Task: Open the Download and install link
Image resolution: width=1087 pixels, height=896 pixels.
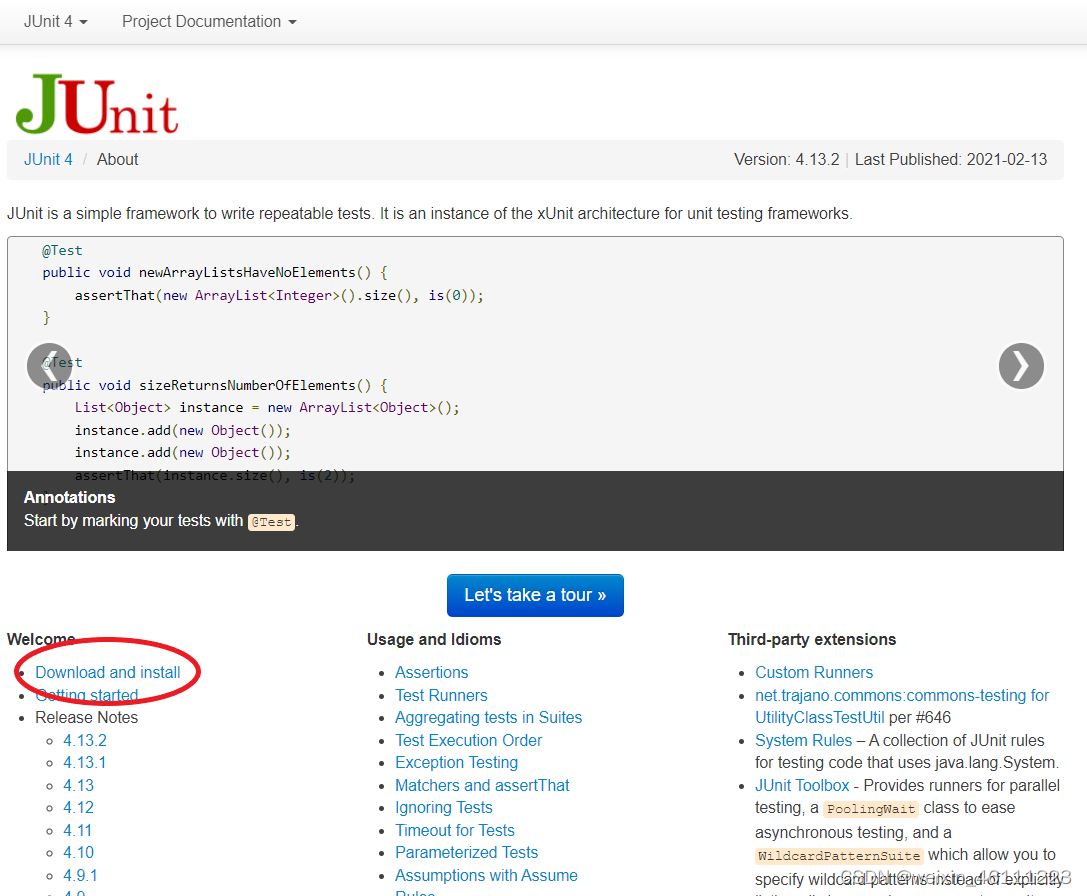Action: (107, 672)
